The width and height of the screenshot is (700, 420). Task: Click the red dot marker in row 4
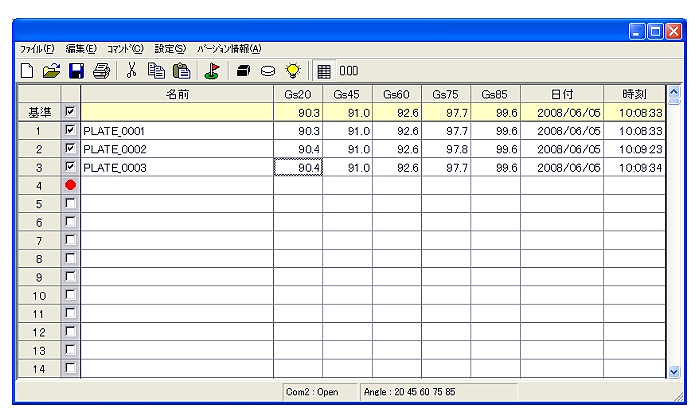(x=70, y=186)
